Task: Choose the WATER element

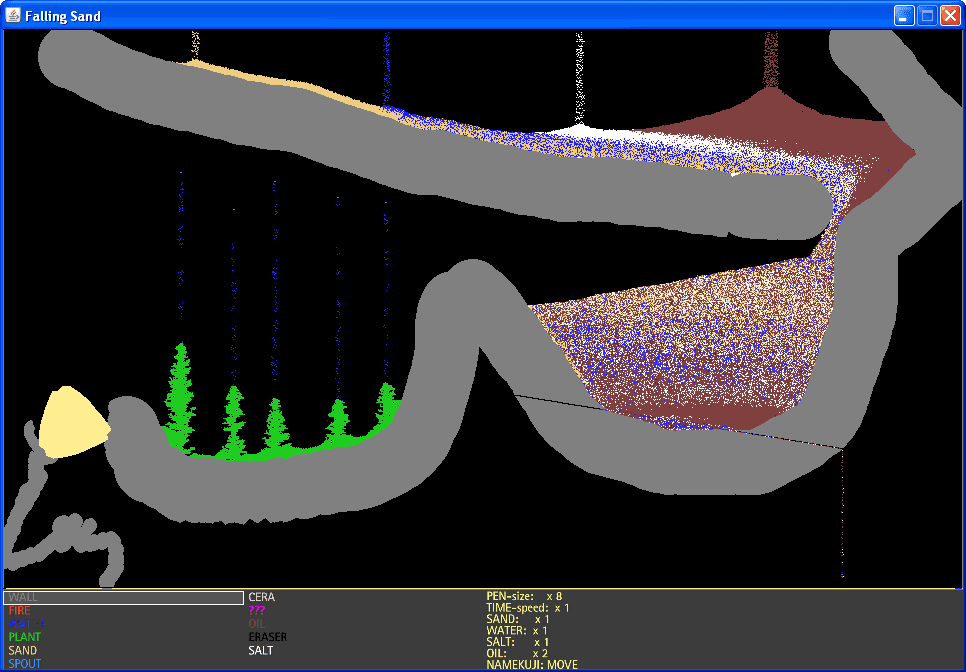Action: click(26, 624)
